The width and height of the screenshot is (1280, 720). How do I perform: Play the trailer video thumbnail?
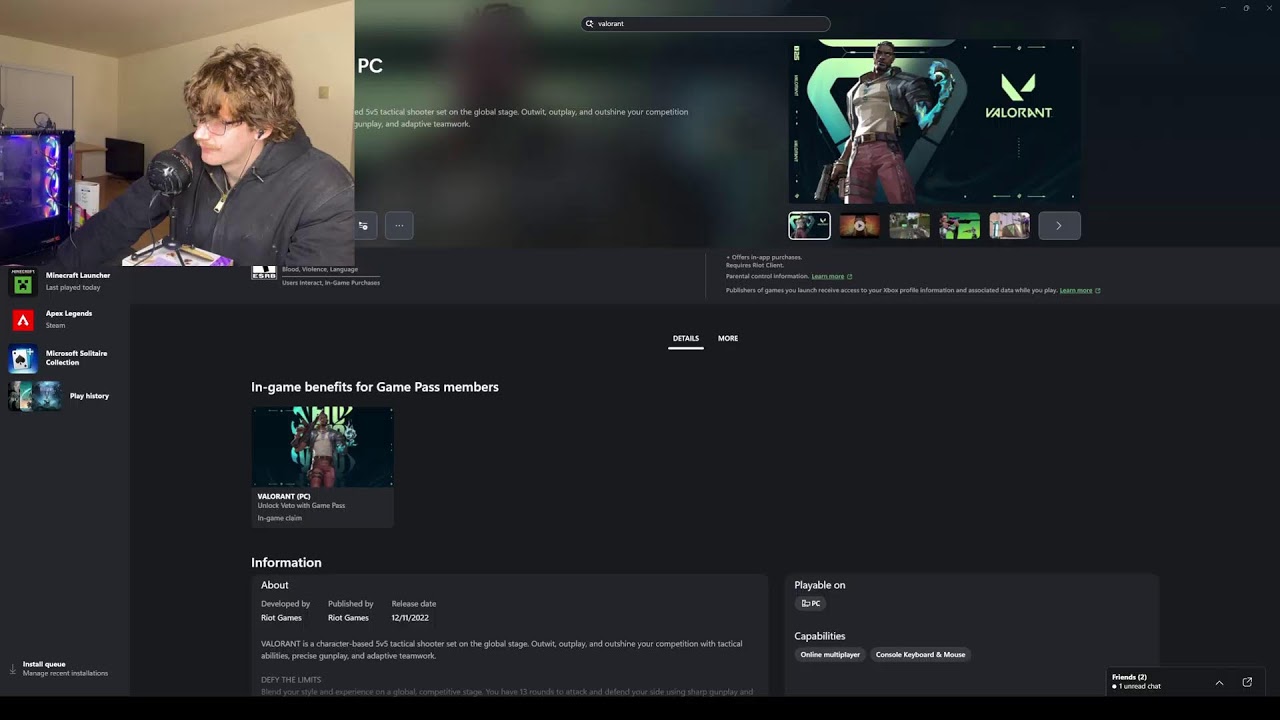(x=859, y=226)
